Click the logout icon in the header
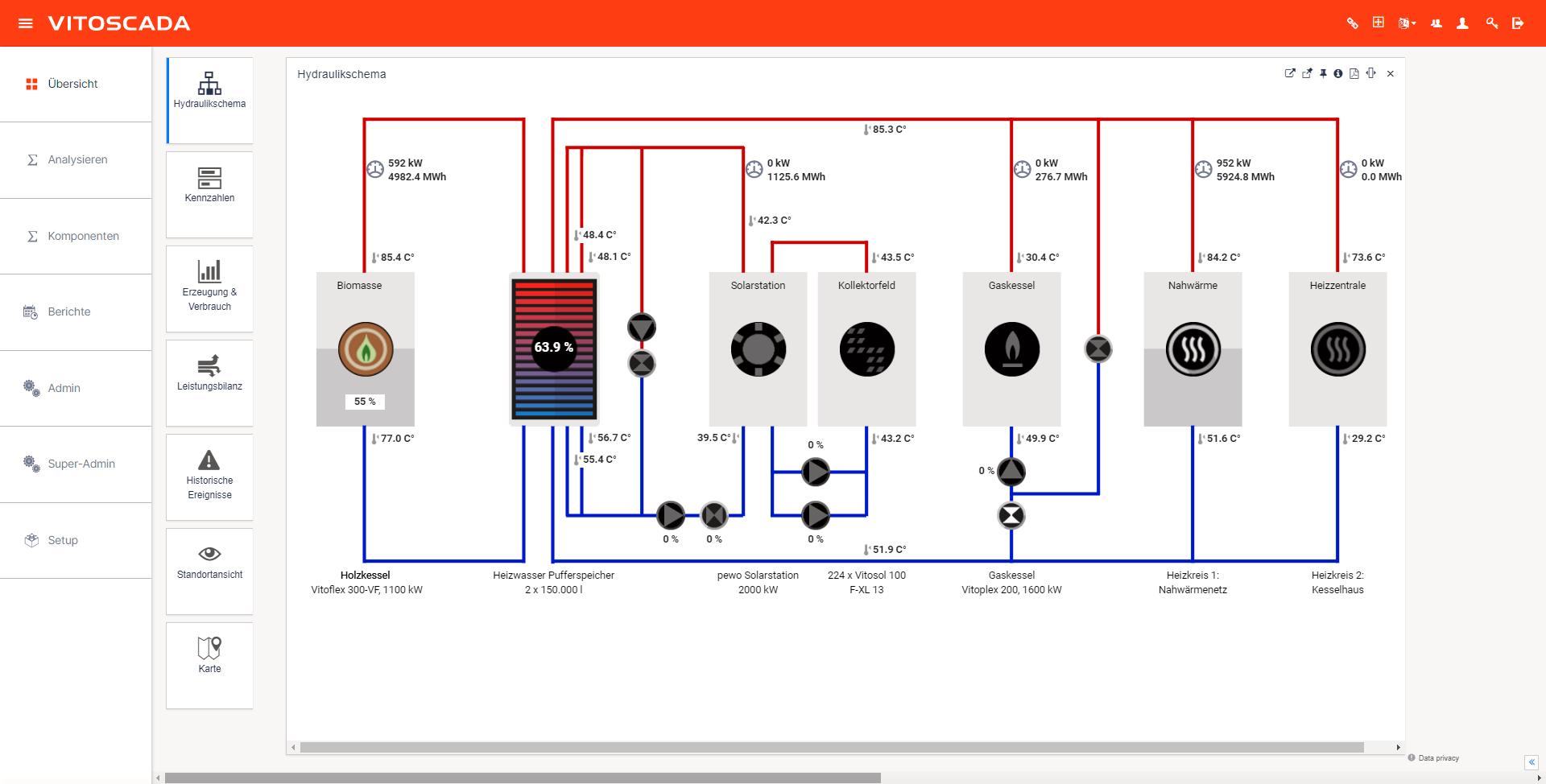 (1519, 23)
